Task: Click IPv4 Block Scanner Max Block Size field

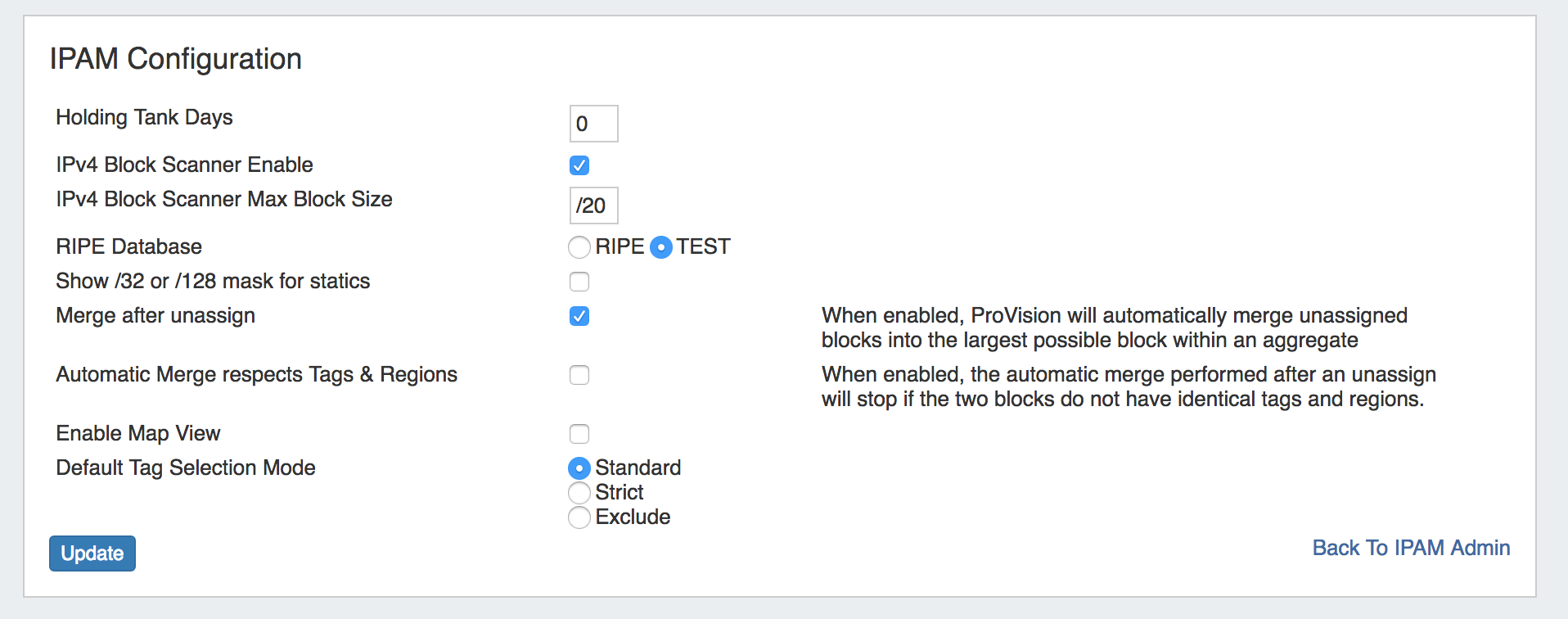Action: (x=593, y=206)
